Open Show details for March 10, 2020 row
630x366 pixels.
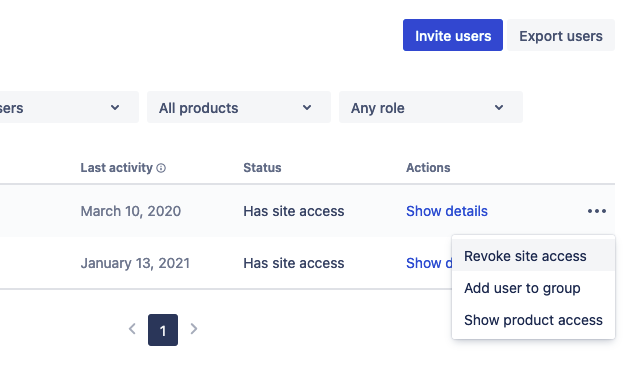447,211
